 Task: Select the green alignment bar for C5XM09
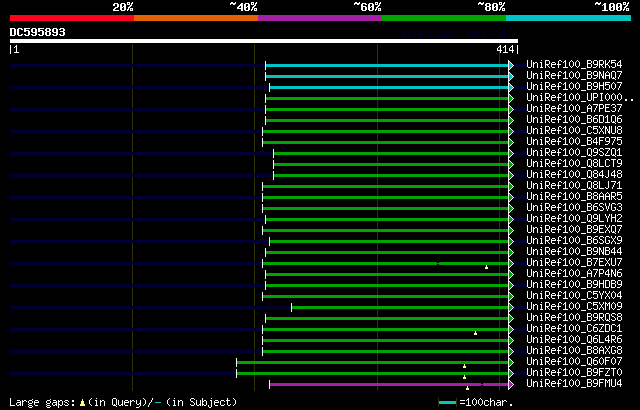(400, 308)
